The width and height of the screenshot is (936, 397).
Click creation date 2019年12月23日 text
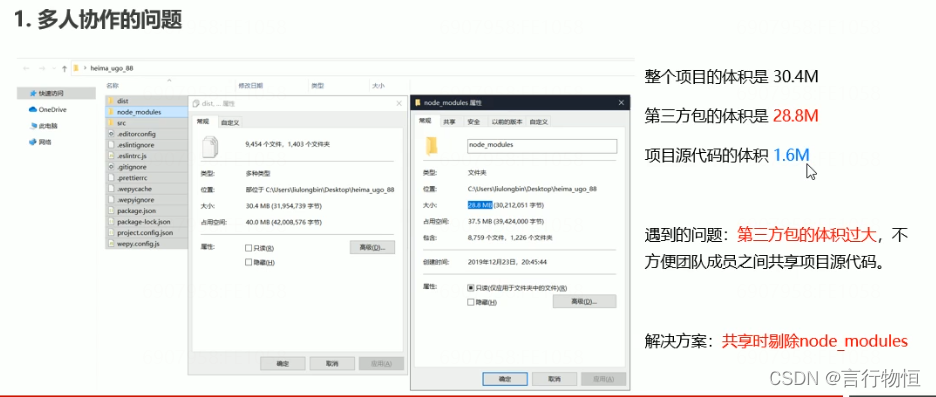506,261
